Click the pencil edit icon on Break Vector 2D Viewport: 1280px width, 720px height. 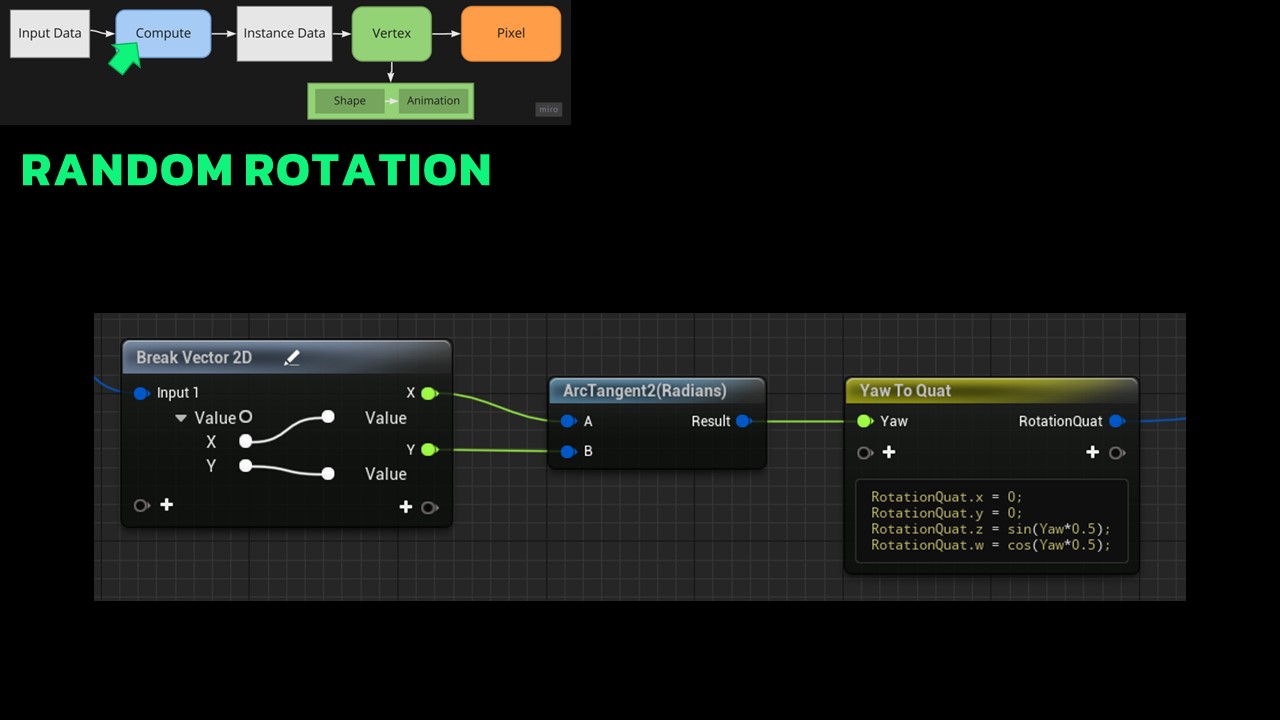(x=292, y=358)
